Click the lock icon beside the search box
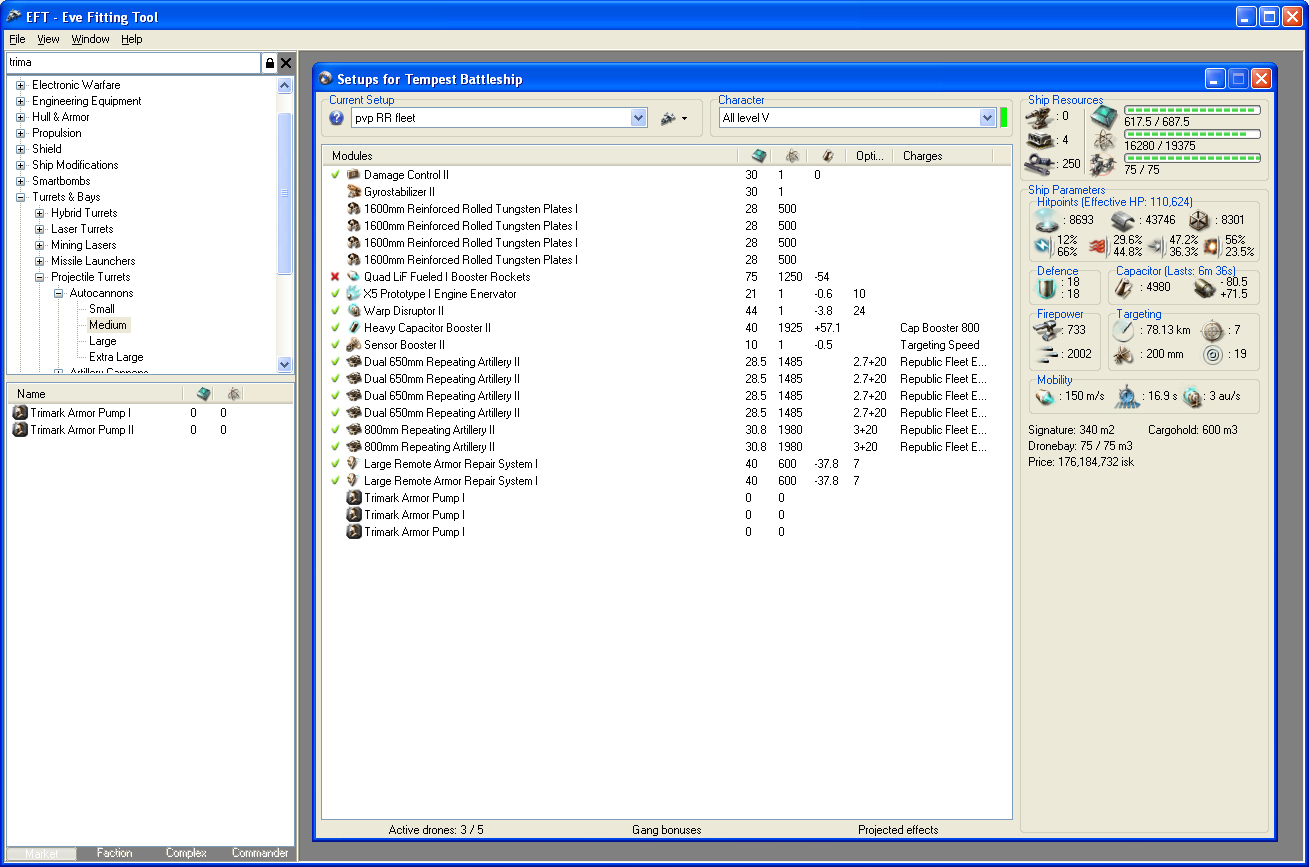Viewport: 1309px width, 867px height. point(269,63)
